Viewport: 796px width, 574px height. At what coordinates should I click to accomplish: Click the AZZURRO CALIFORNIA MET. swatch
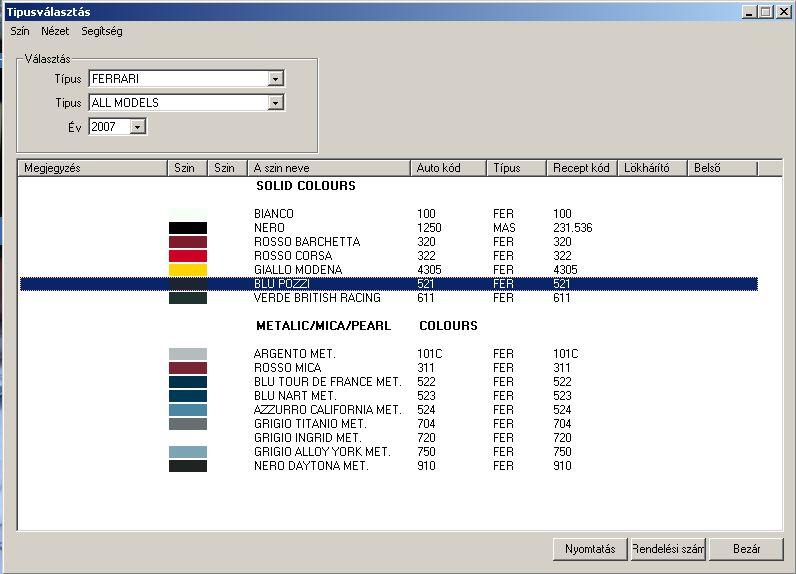[188, 410]
